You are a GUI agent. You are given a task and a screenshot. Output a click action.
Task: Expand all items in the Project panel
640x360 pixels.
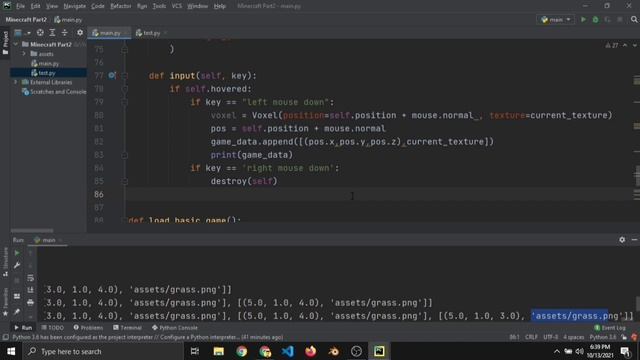pyautogui.click(x=52, y=33)
